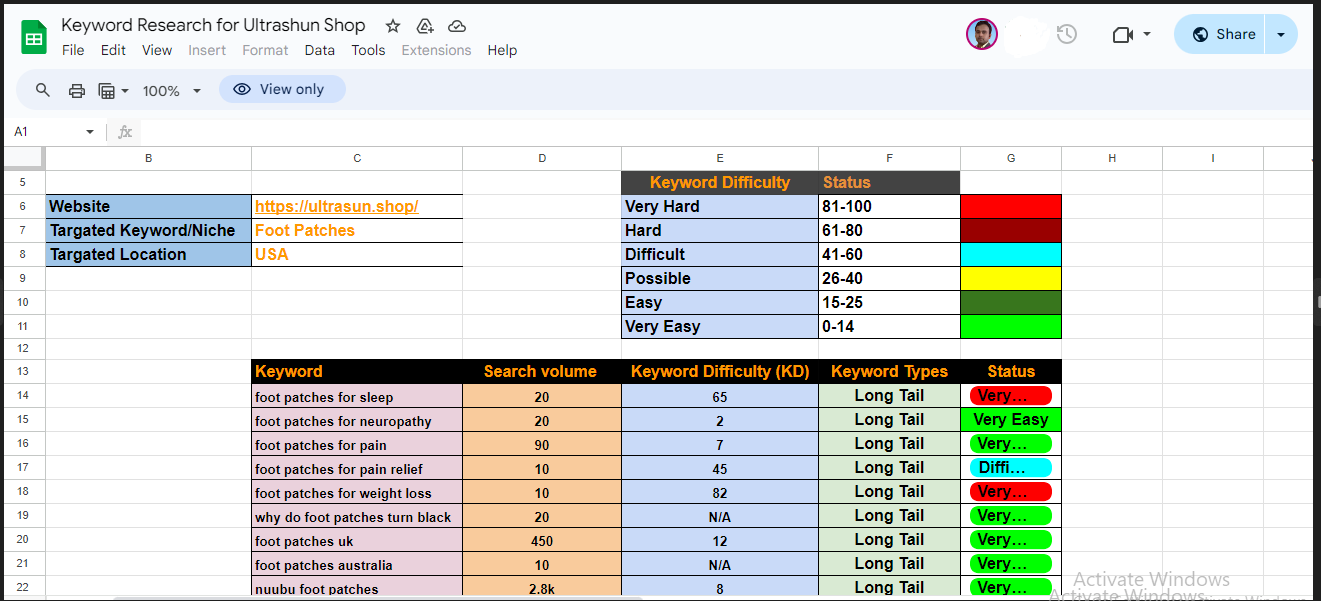
Task: Select the '450' search volume cell
Action: pyautogui.click(x=542, y=540)
